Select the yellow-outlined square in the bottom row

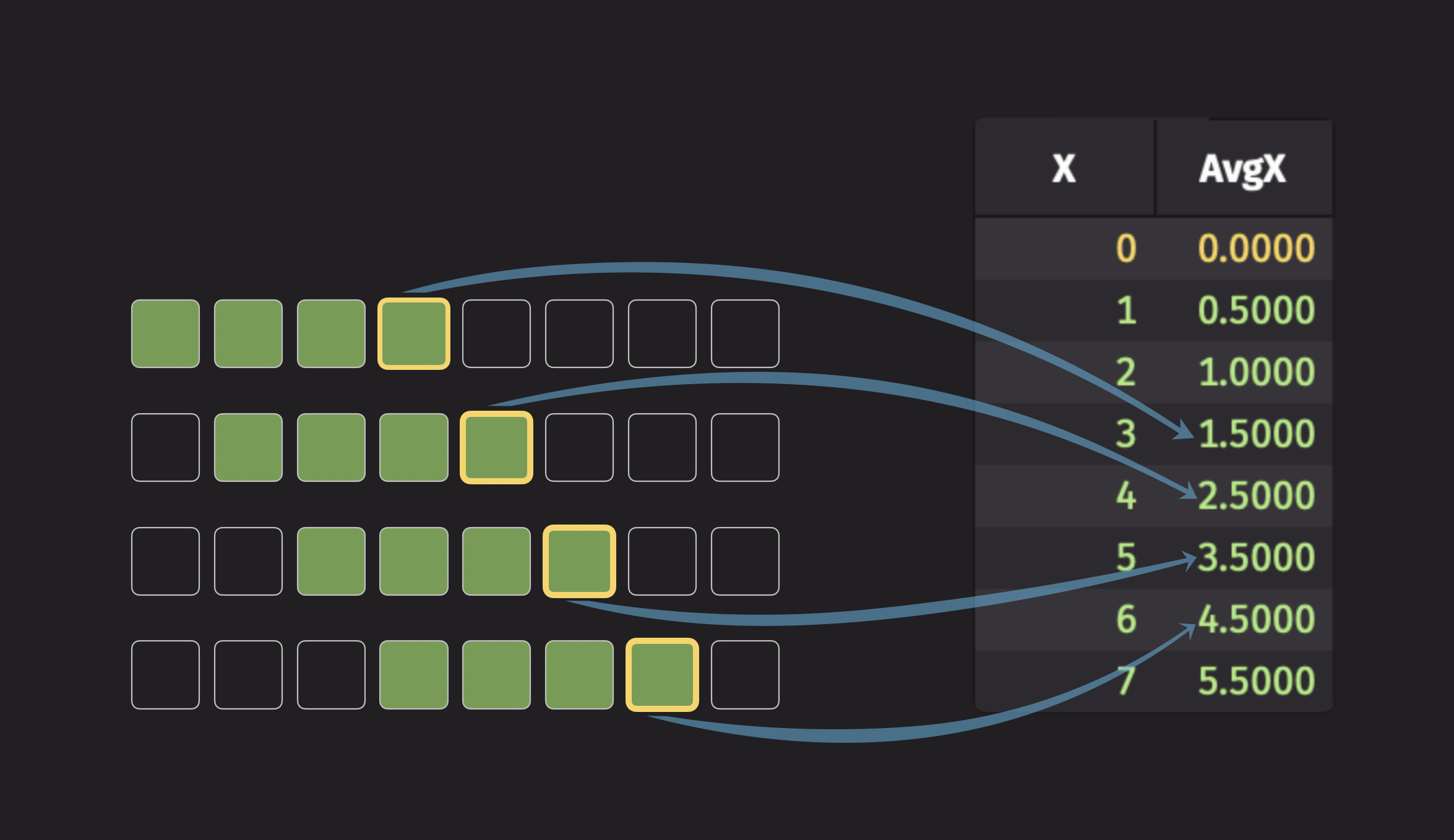tap(662, 675)
